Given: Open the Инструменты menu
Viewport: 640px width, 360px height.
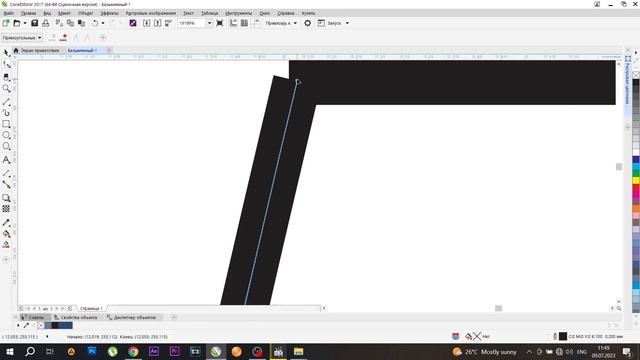Looking at the screenshot, I should 238,13.
